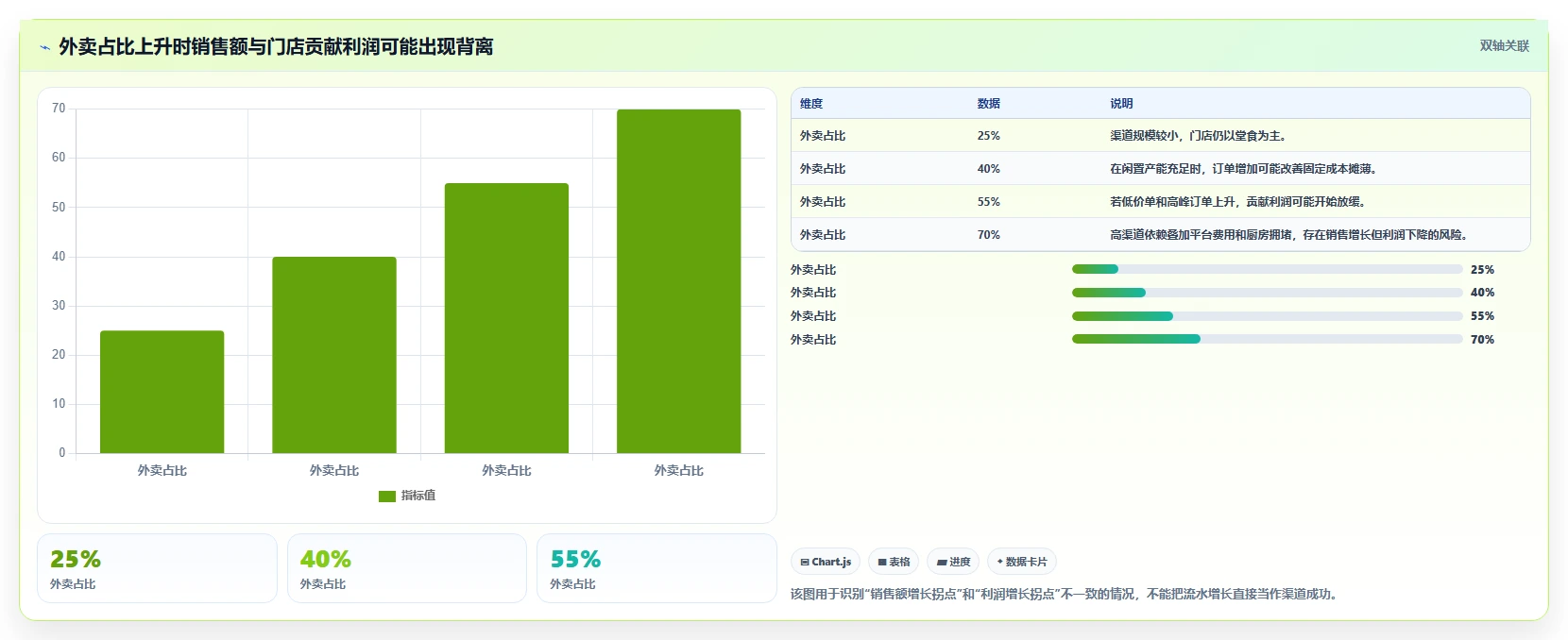The image size is (1568, 640).
Task: Click the green legend swatch beside 指标值
Action: point(387,497)
